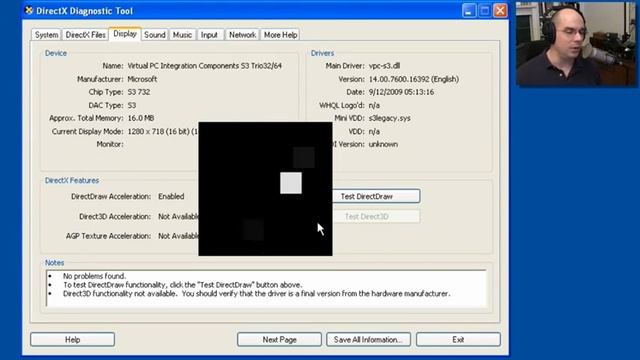Click Save All Information button
Image resolution: width=640 pixels, height=360 pixels.
pyautogui.click(x=368, y=340)
